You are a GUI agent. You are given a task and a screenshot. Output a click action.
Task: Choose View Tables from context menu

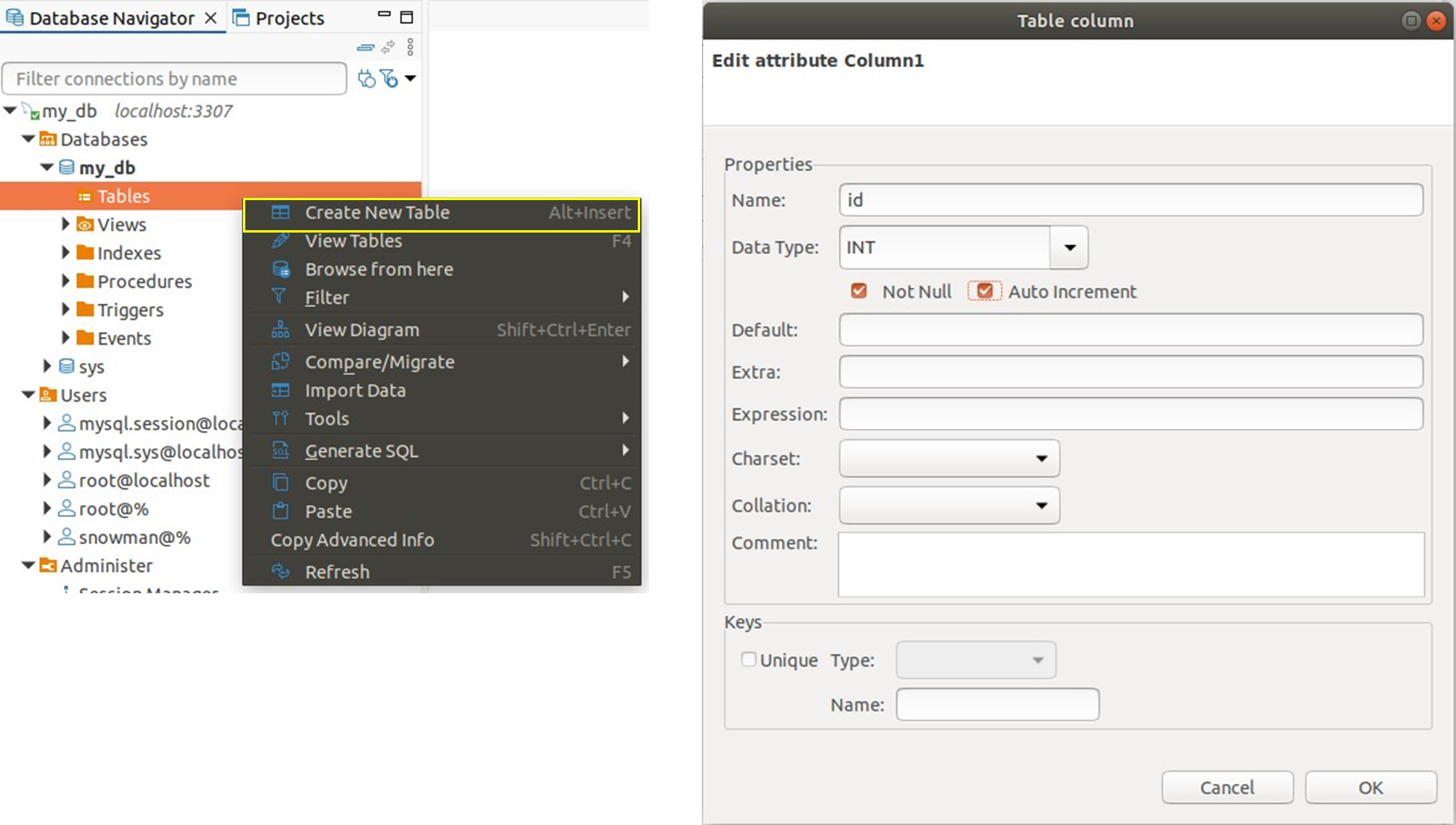tap(442, 241)
